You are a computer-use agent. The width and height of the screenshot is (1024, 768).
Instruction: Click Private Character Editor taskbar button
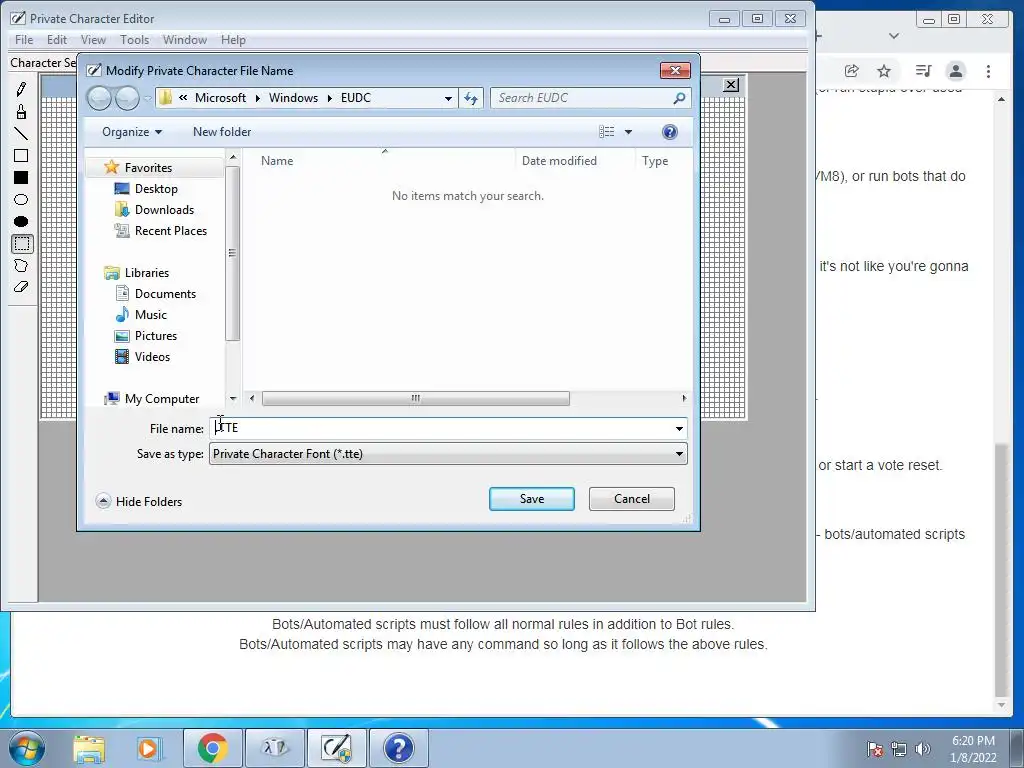(336, 748)
